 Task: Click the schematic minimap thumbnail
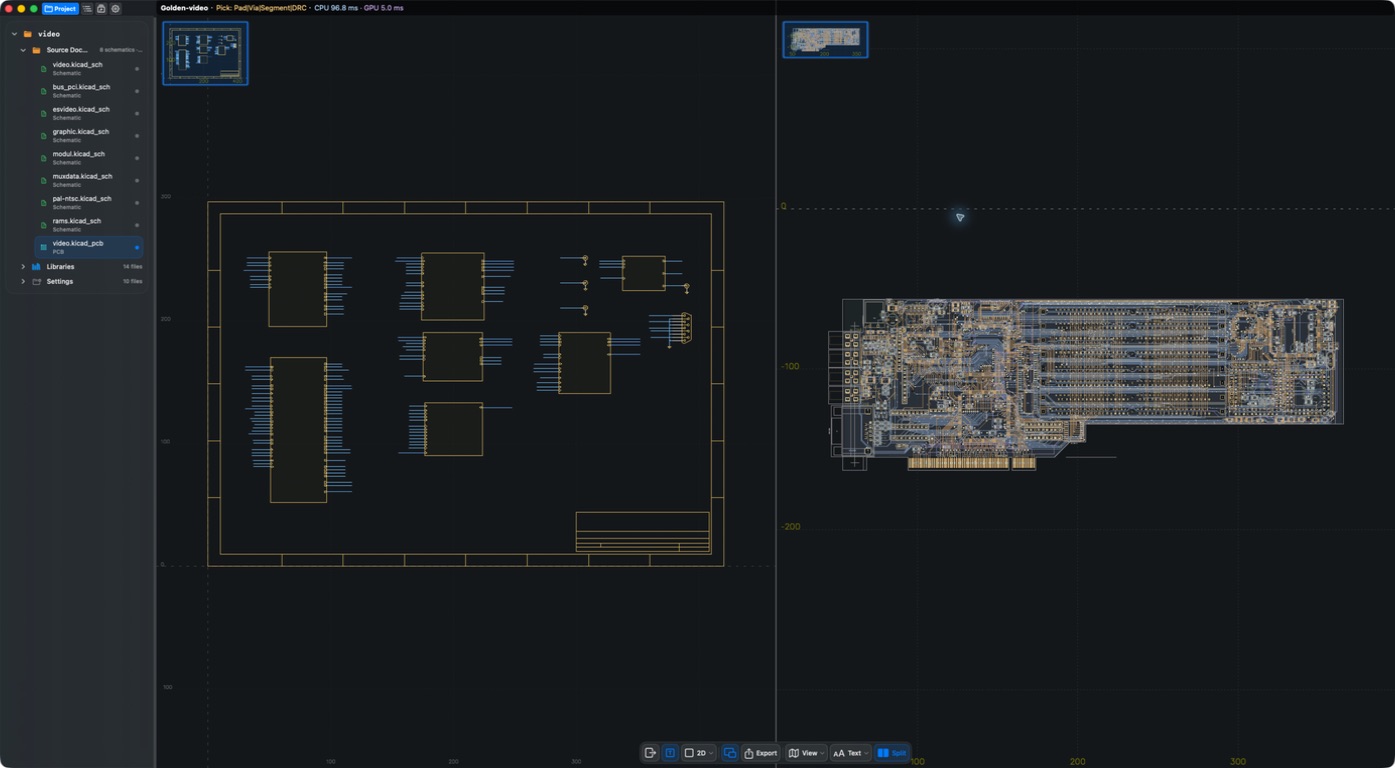pyautogui.click(x=205, y=53)
